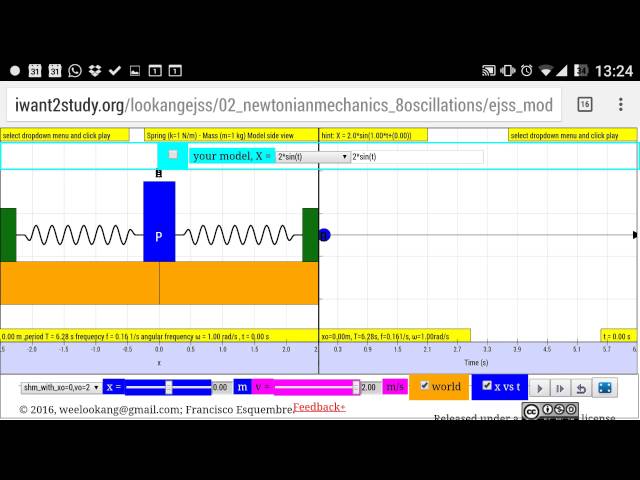Select the blue mass block P

tap(159, 222)
